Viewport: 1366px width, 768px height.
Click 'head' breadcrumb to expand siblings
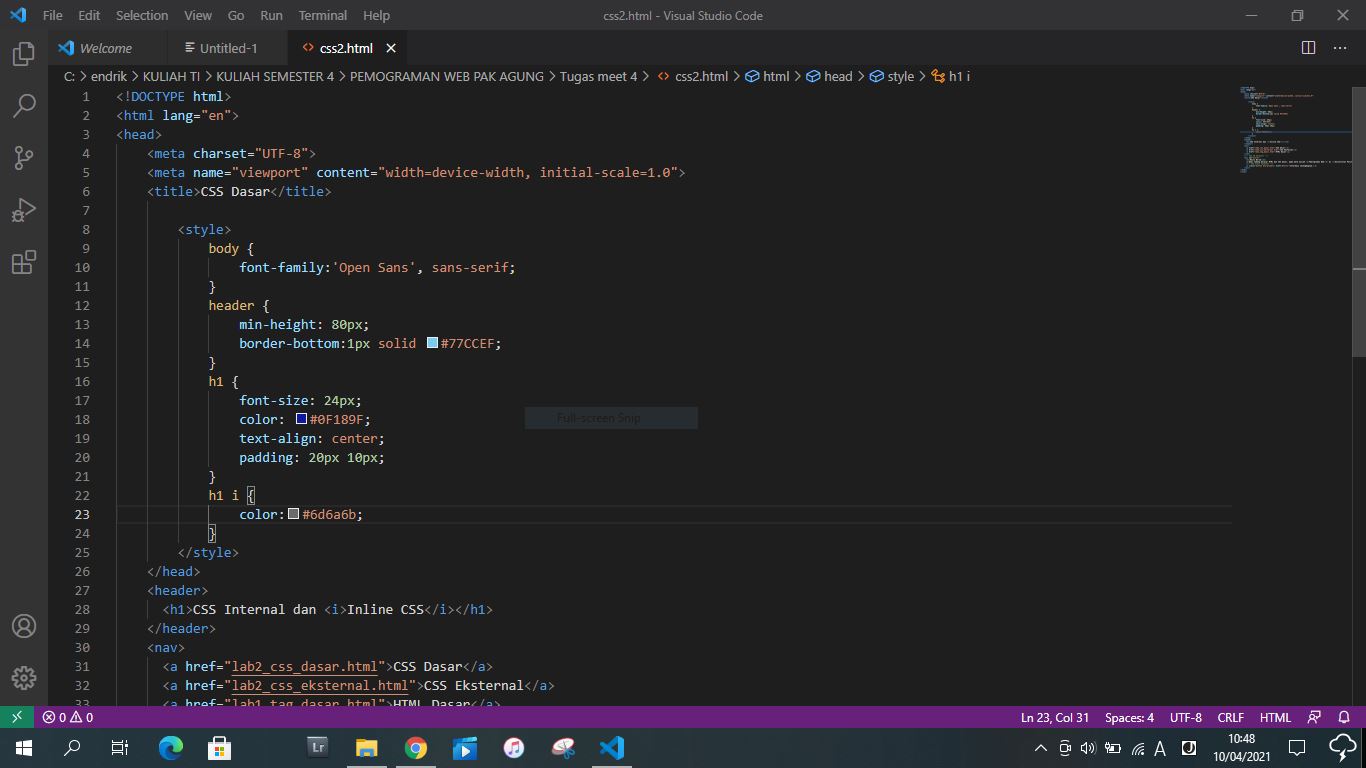tap(837, 76)
